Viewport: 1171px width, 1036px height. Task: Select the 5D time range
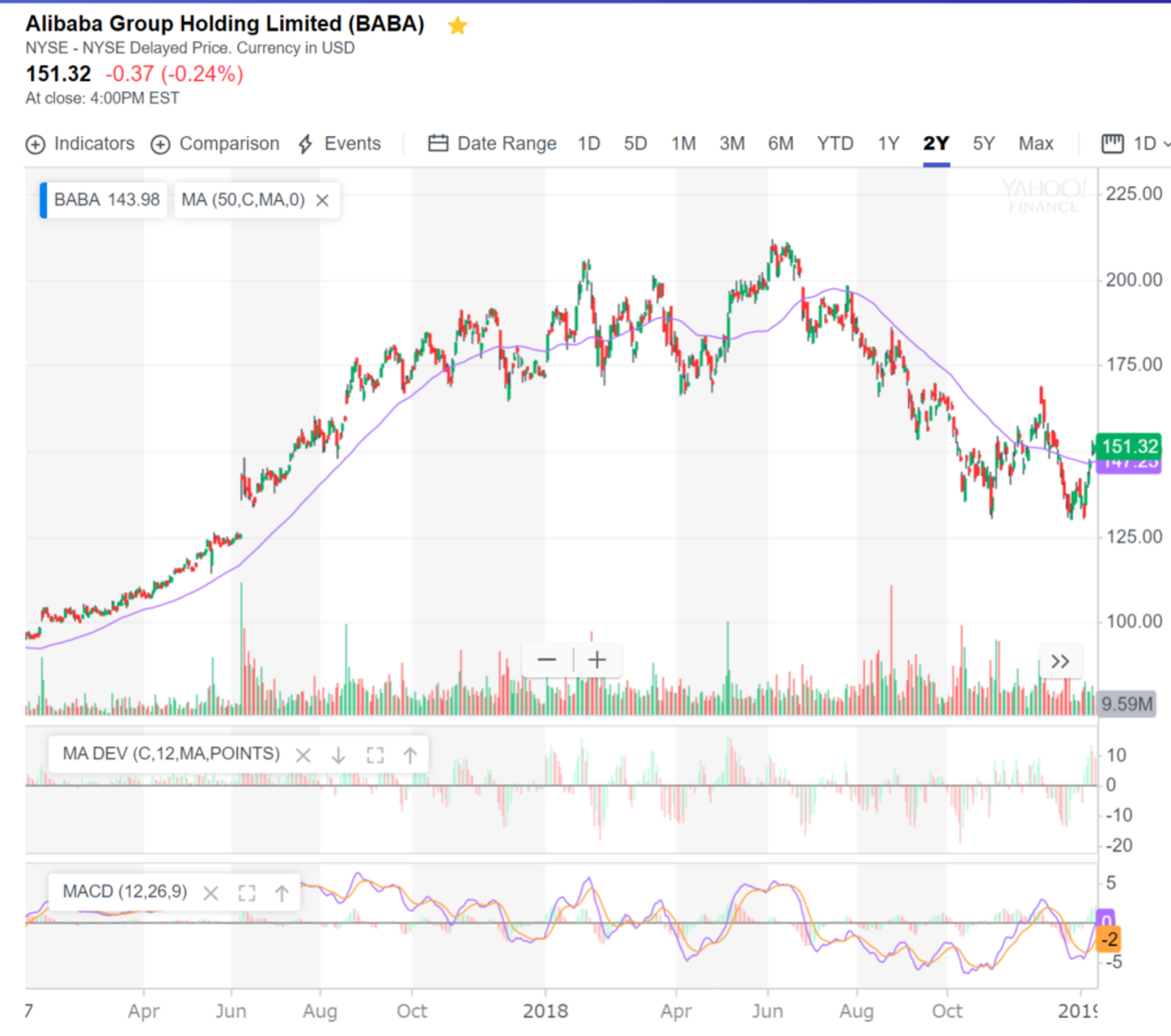[636, 144]
